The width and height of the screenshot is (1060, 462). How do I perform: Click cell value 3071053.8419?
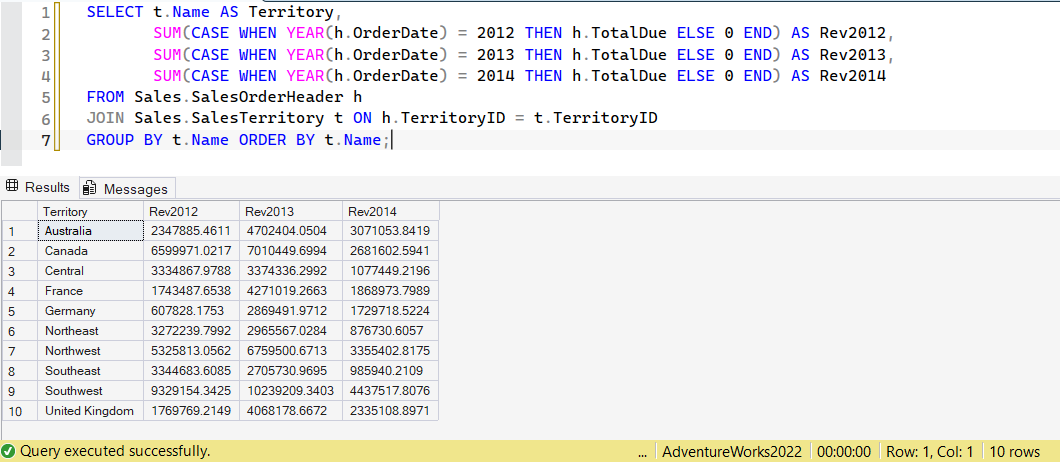[x=391, y=231]
